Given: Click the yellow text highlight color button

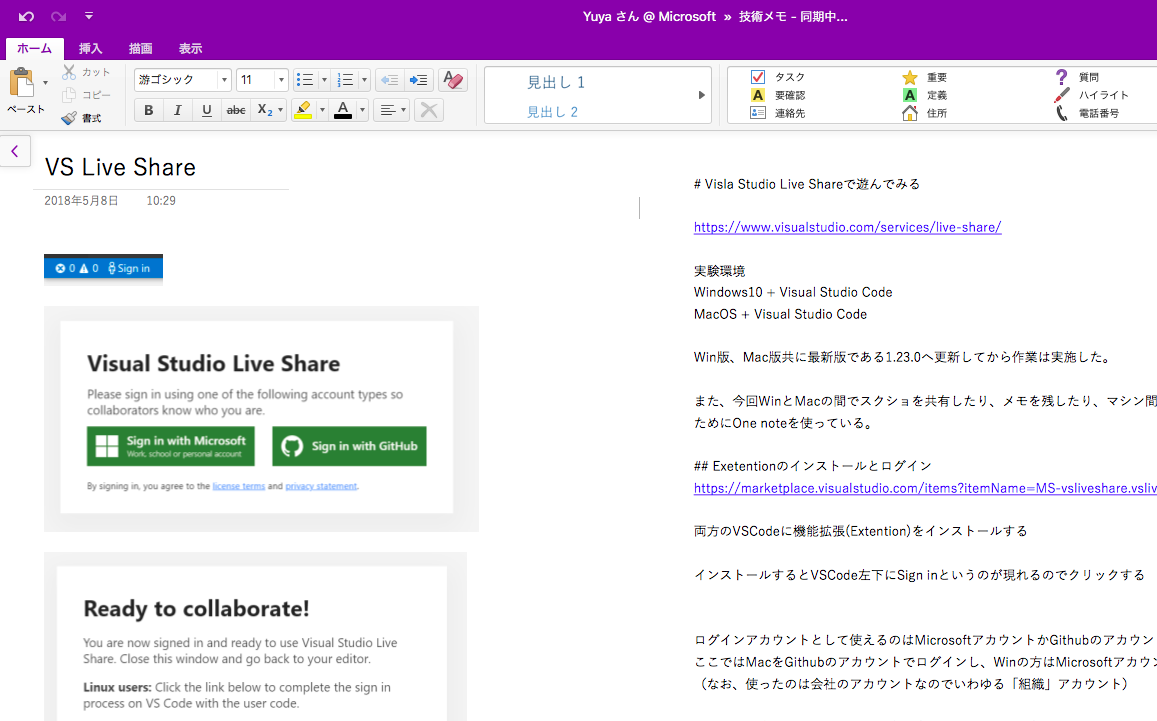Looking at the screenshot, I should click(302, 110).
